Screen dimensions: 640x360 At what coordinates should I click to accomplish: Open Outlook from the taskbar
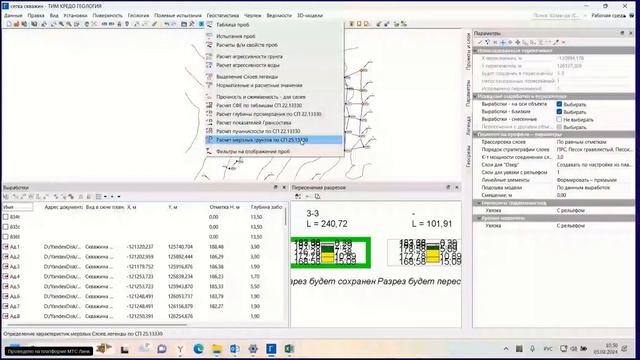pyautogui.click(x=235, y=349)
